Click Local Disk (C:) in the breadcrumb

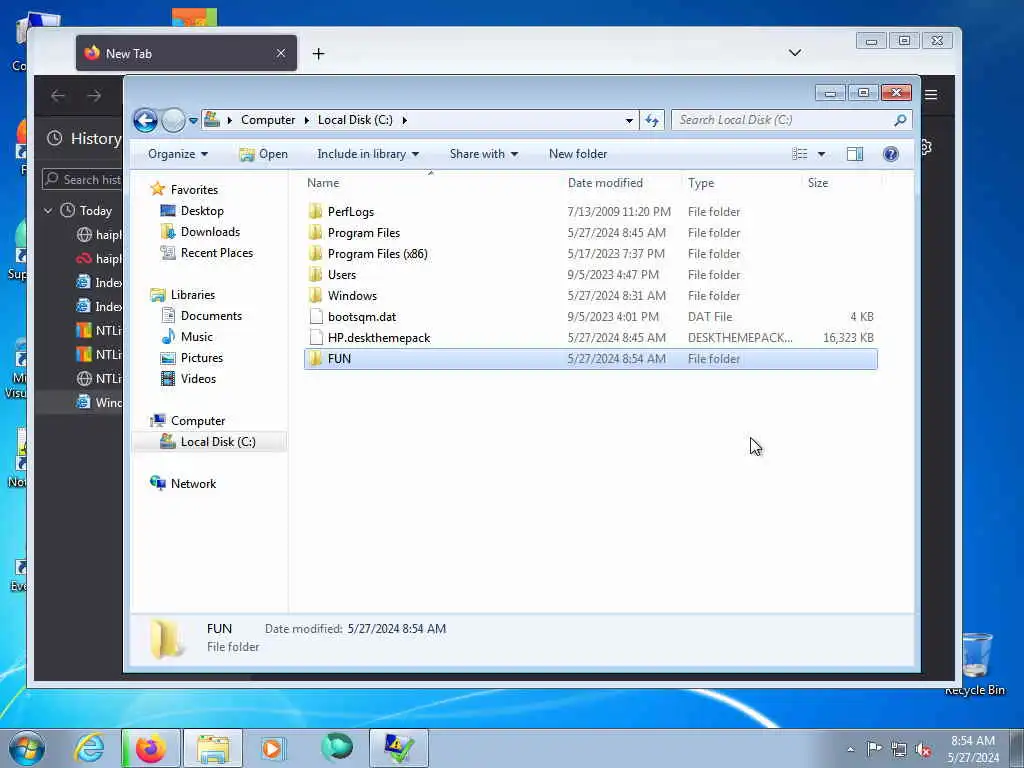(x=355, y=120)
